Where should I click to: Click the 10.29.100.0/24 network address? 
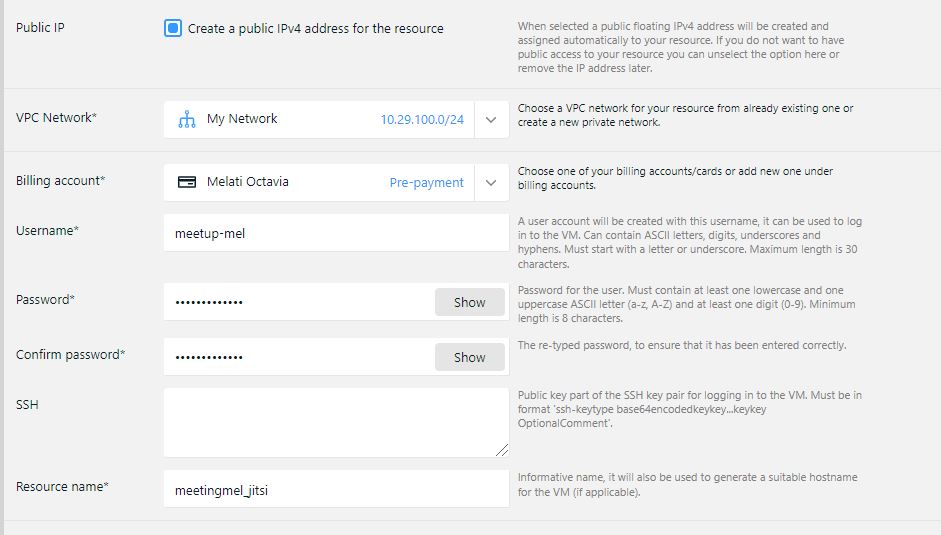(421, 119)
